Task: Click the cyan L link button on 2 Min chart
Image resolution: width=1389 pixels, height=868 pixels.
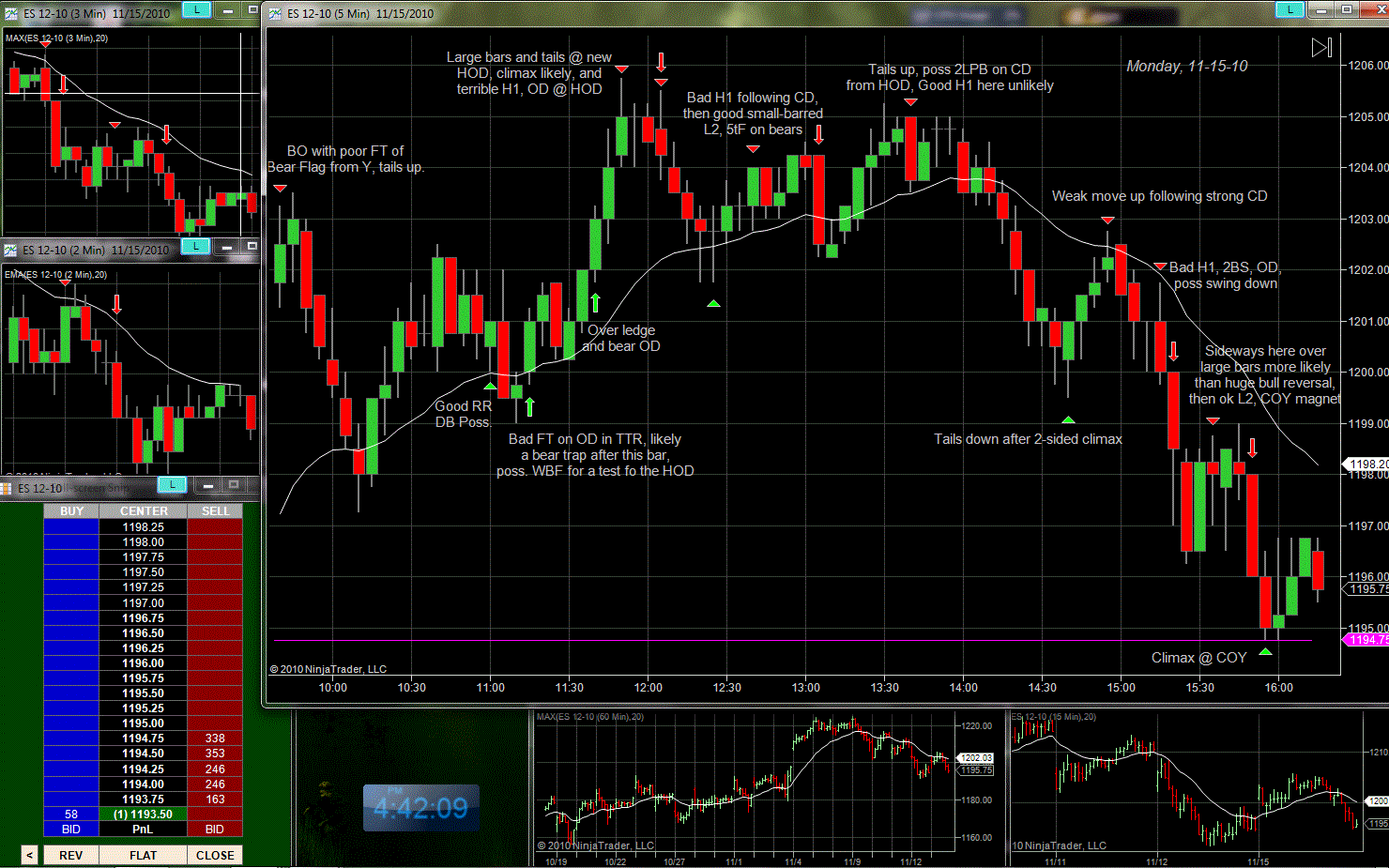Action: pyautogui.click(x=195, y=246)
